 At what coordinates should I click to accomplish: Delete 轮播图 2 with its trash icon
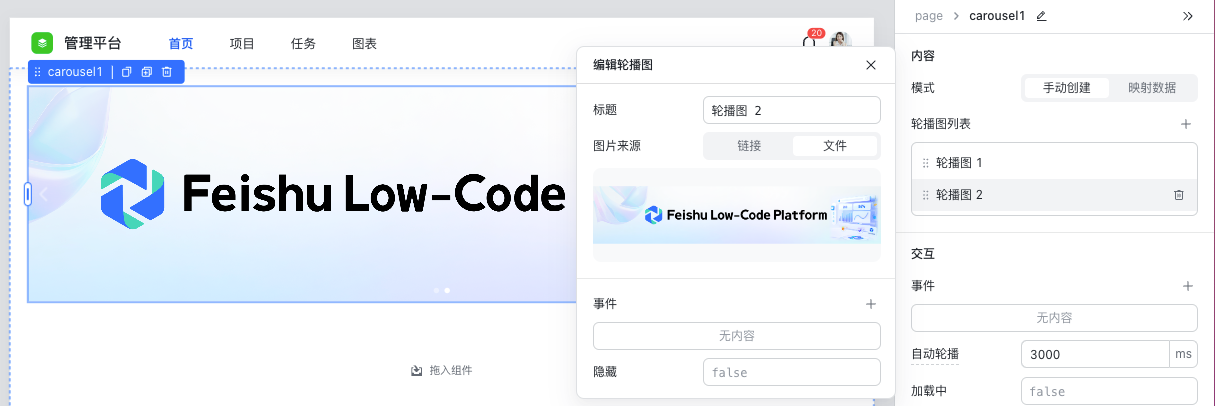point(1179,195)
